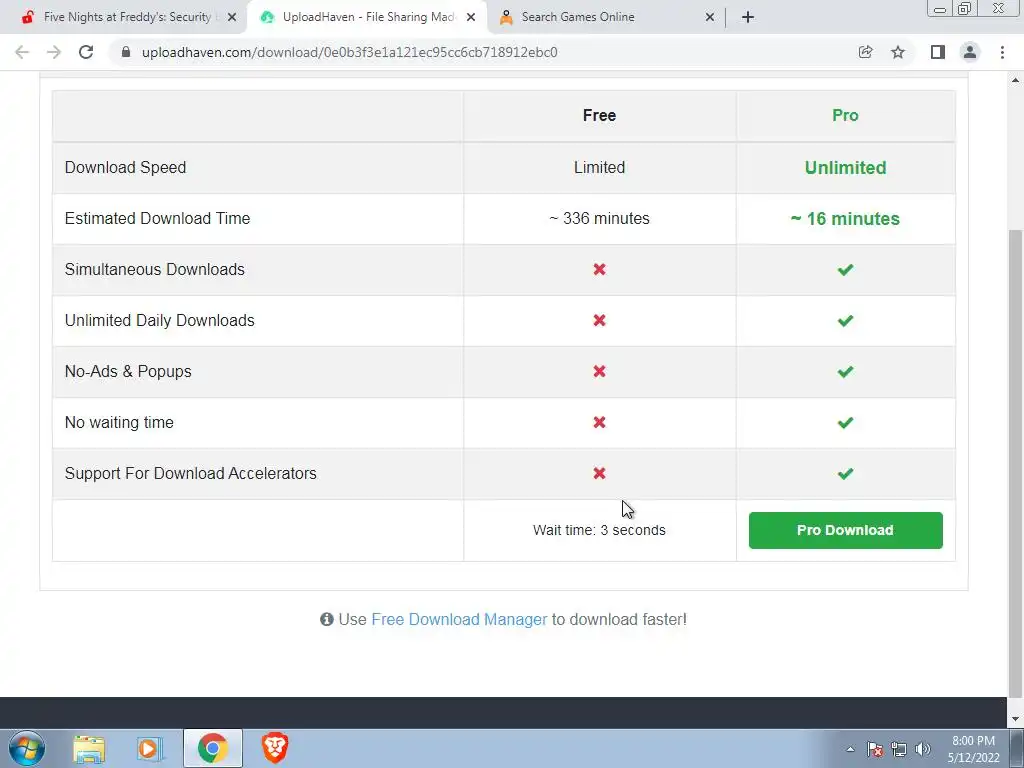Click the Unlimited Daily Downloads row label
The width and height of the screenshot is (1024, 768).
coord(159,320)
